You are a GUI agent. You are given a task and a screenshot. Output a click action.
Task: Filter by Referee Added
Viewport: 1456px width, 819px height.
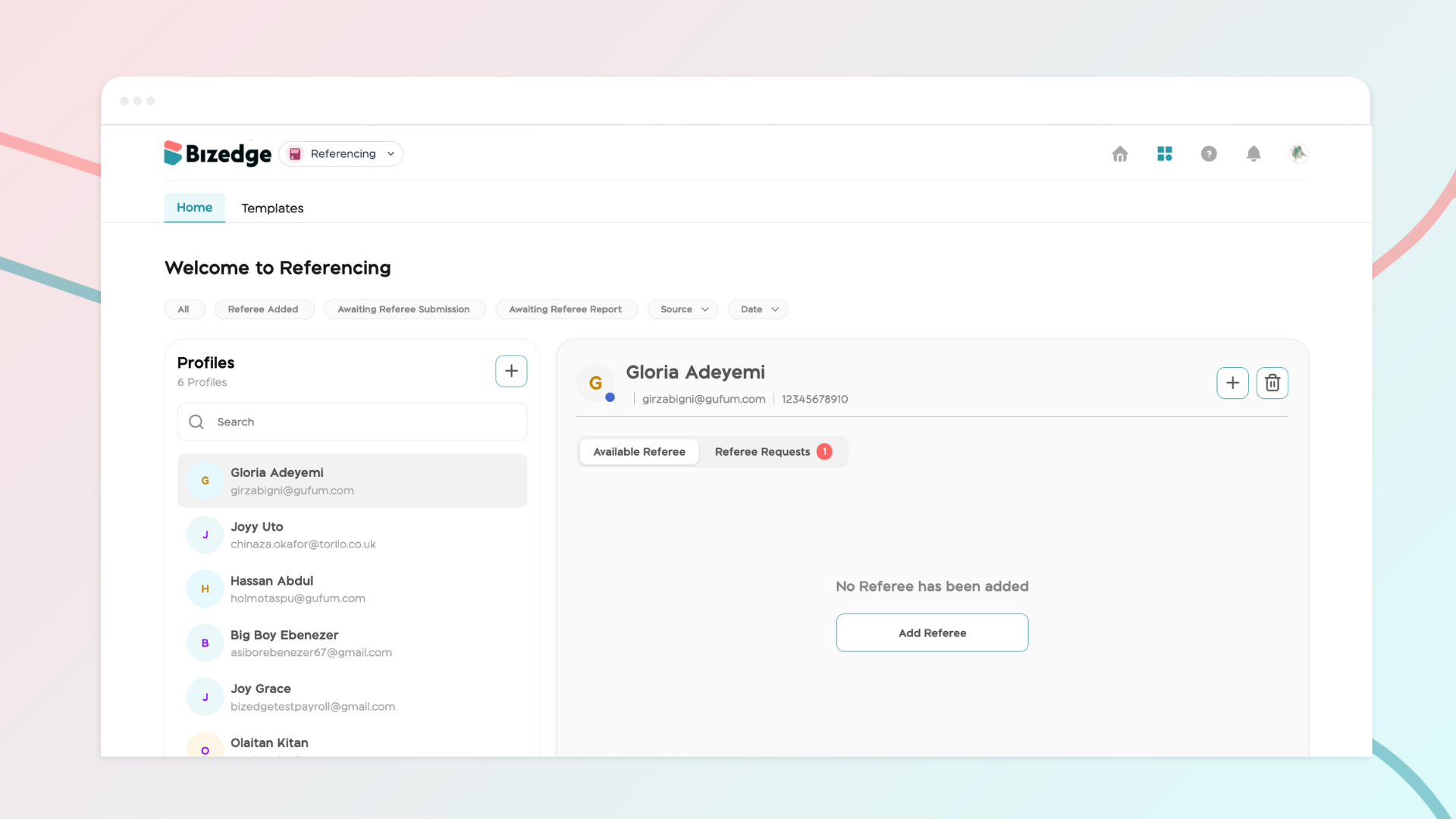point(264,309)
